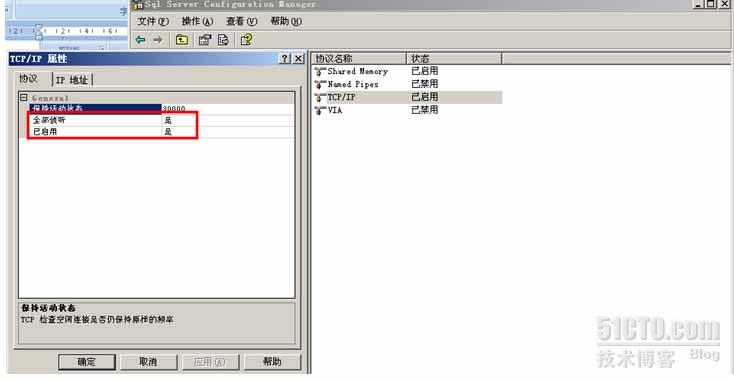Open the 帮助 menu
This screenshot has width=734, height=382.
[286, 22]
